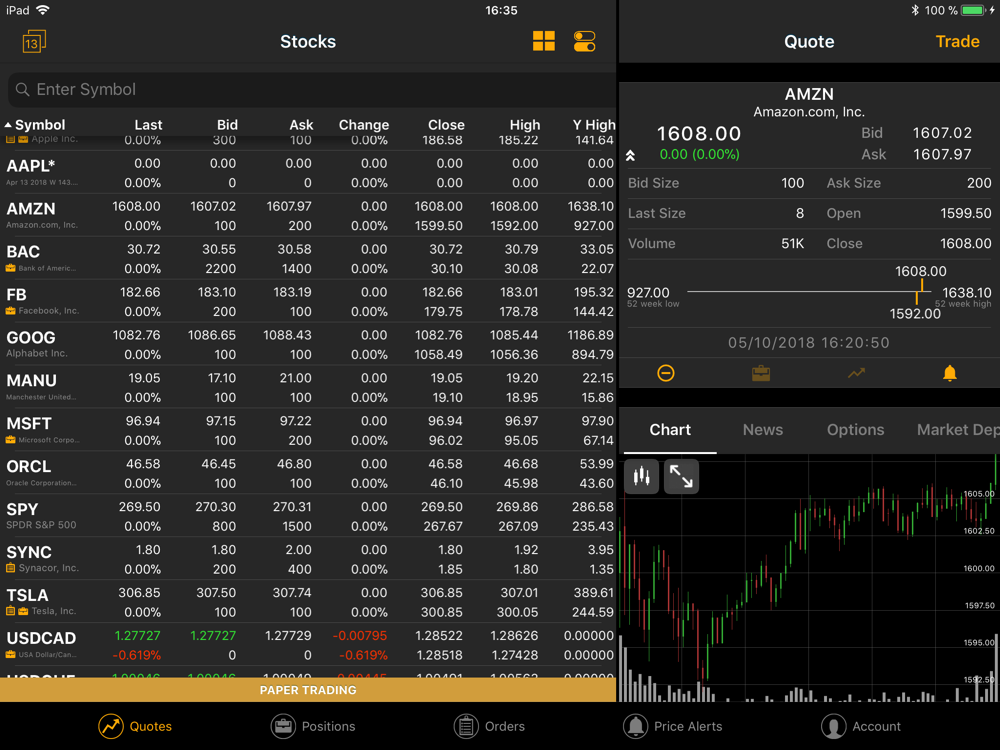The image size is (1000, 750).
Task: Expand the chart to full screen
Action: (x=681, y=476)
